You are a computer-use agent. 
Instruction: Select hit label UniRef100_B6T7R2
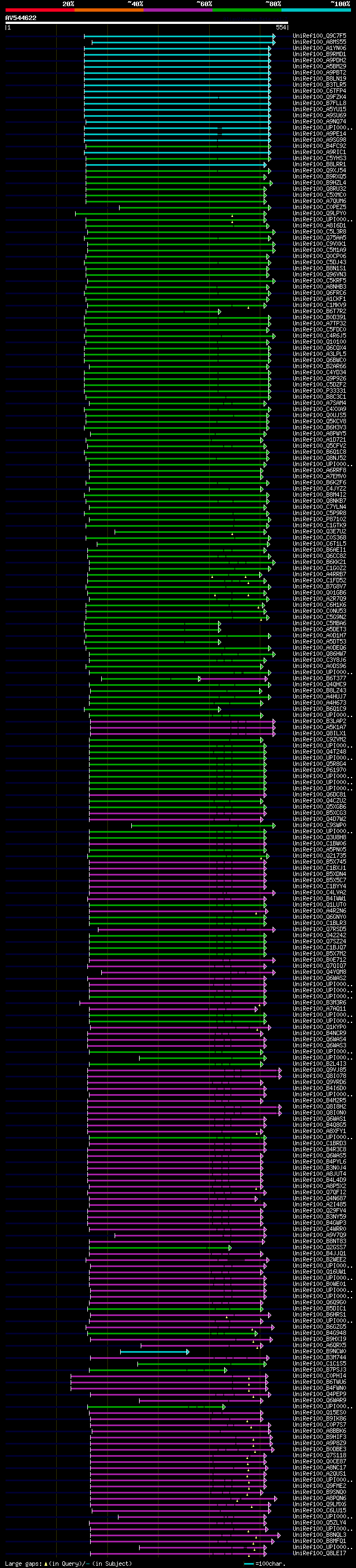319,311
